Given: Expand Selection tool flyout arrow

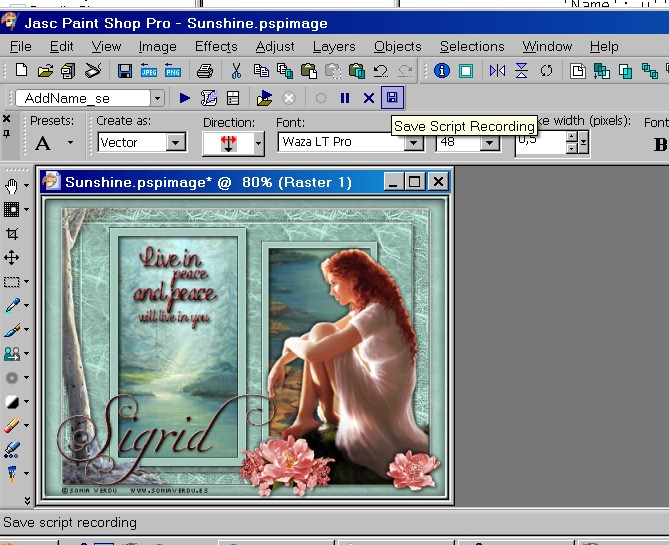Looking at the screenshot, I should [26, 282].
